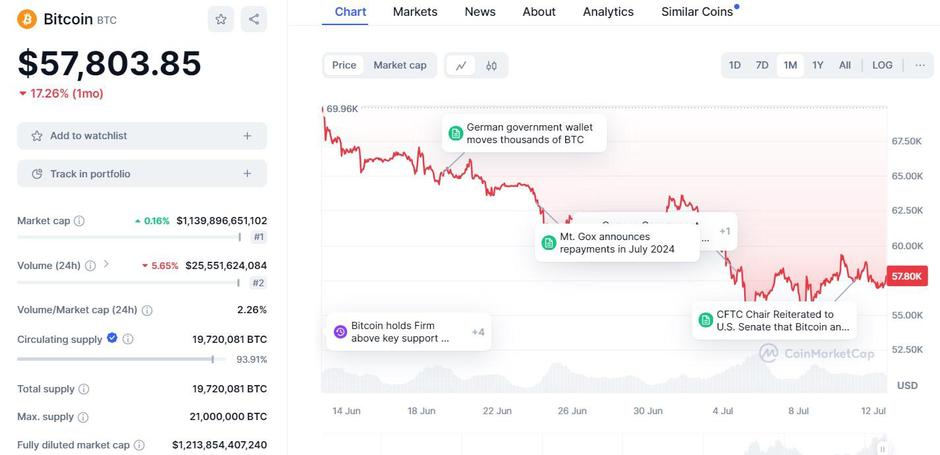The image size is (940, 455).
Task: Select the 1Y time range
Action: (818, 65)
